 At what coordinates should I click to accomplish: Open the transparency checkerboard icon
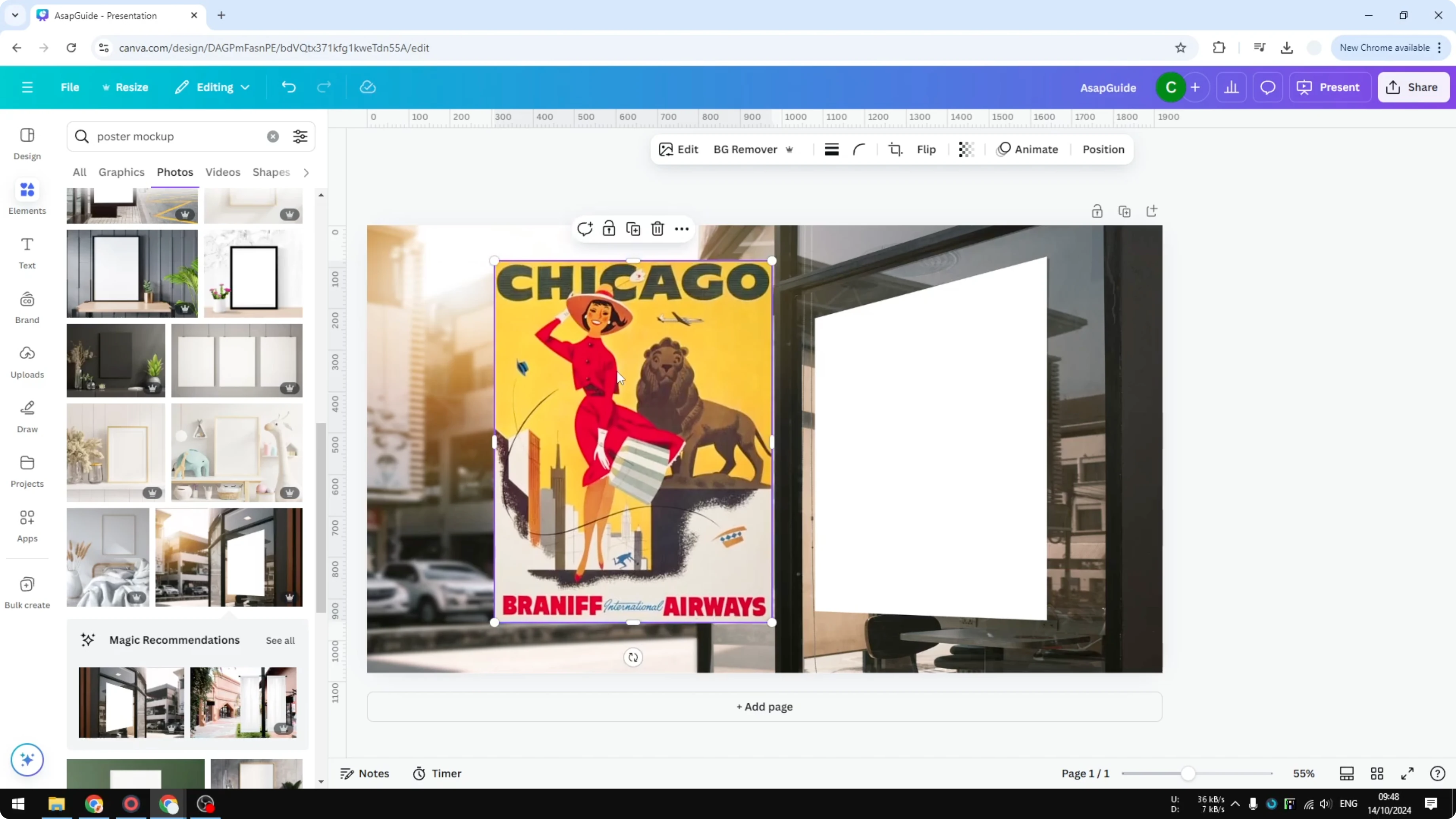(x=966, y=149)
